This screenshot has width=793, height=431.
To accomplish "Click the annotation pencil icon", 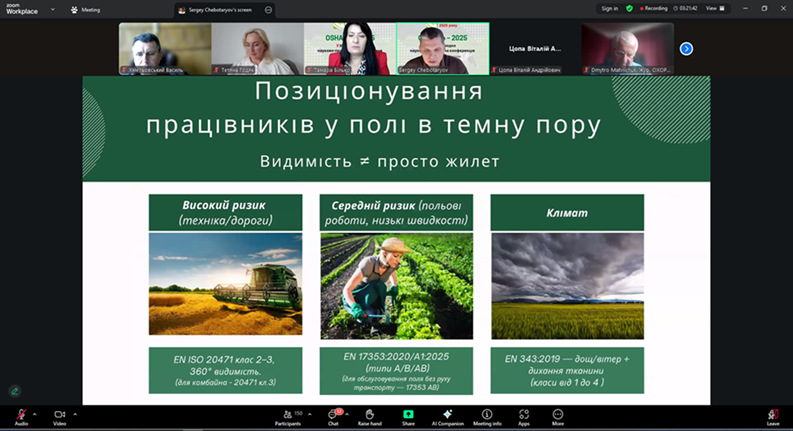I will coord(15,391).
